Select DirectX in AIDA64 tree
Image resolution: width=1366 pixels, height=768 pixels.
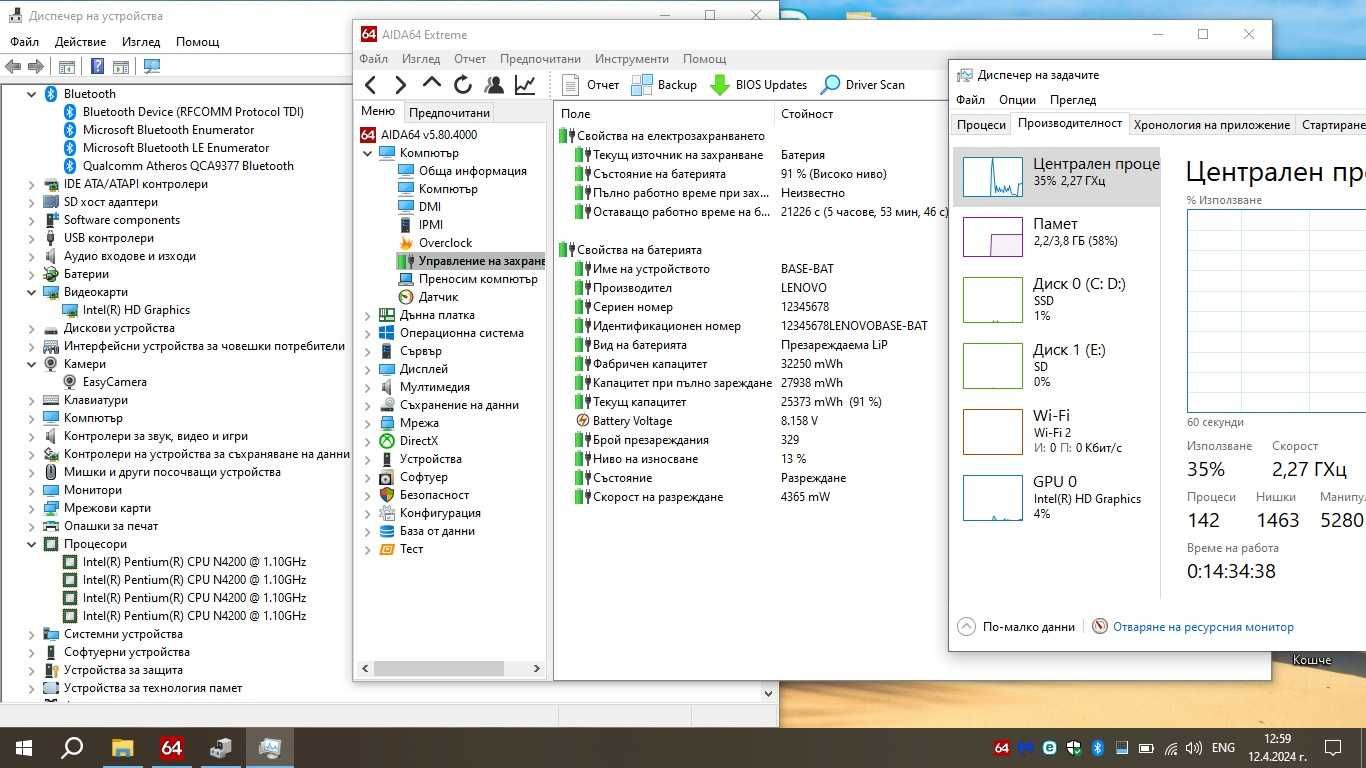(x=418, y=441)
